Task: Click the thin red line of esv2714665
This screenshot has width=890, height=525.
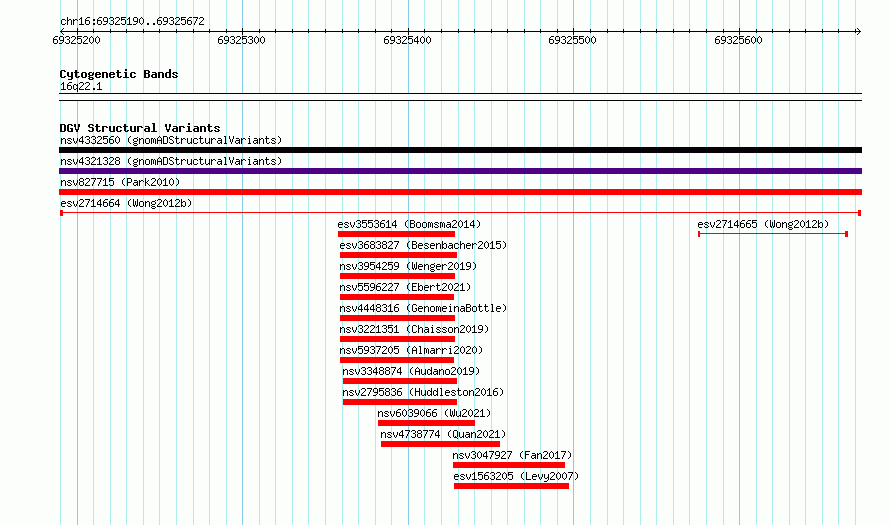Action: 773,234
